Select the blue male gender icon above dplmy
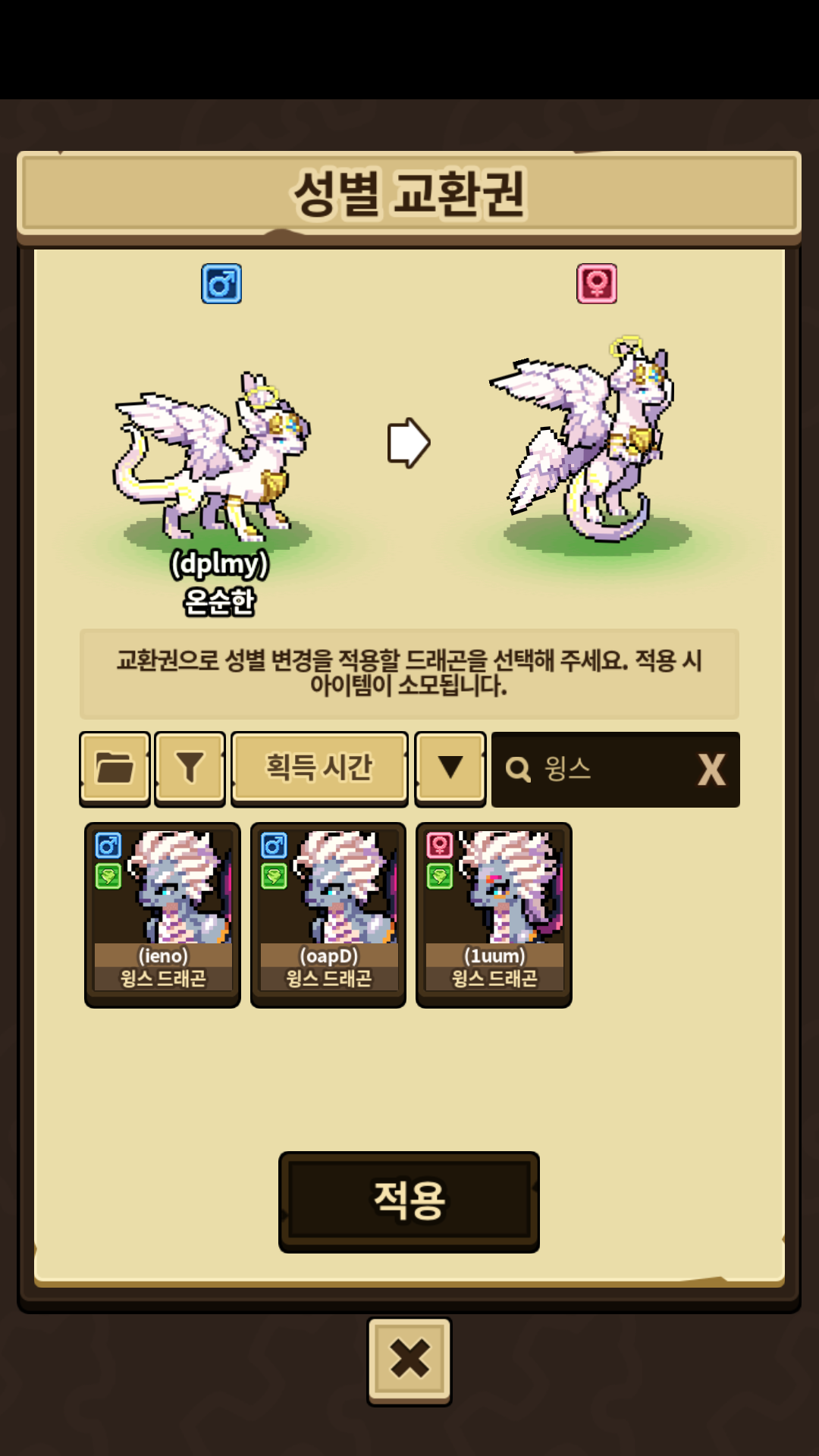 click(221, 284)
